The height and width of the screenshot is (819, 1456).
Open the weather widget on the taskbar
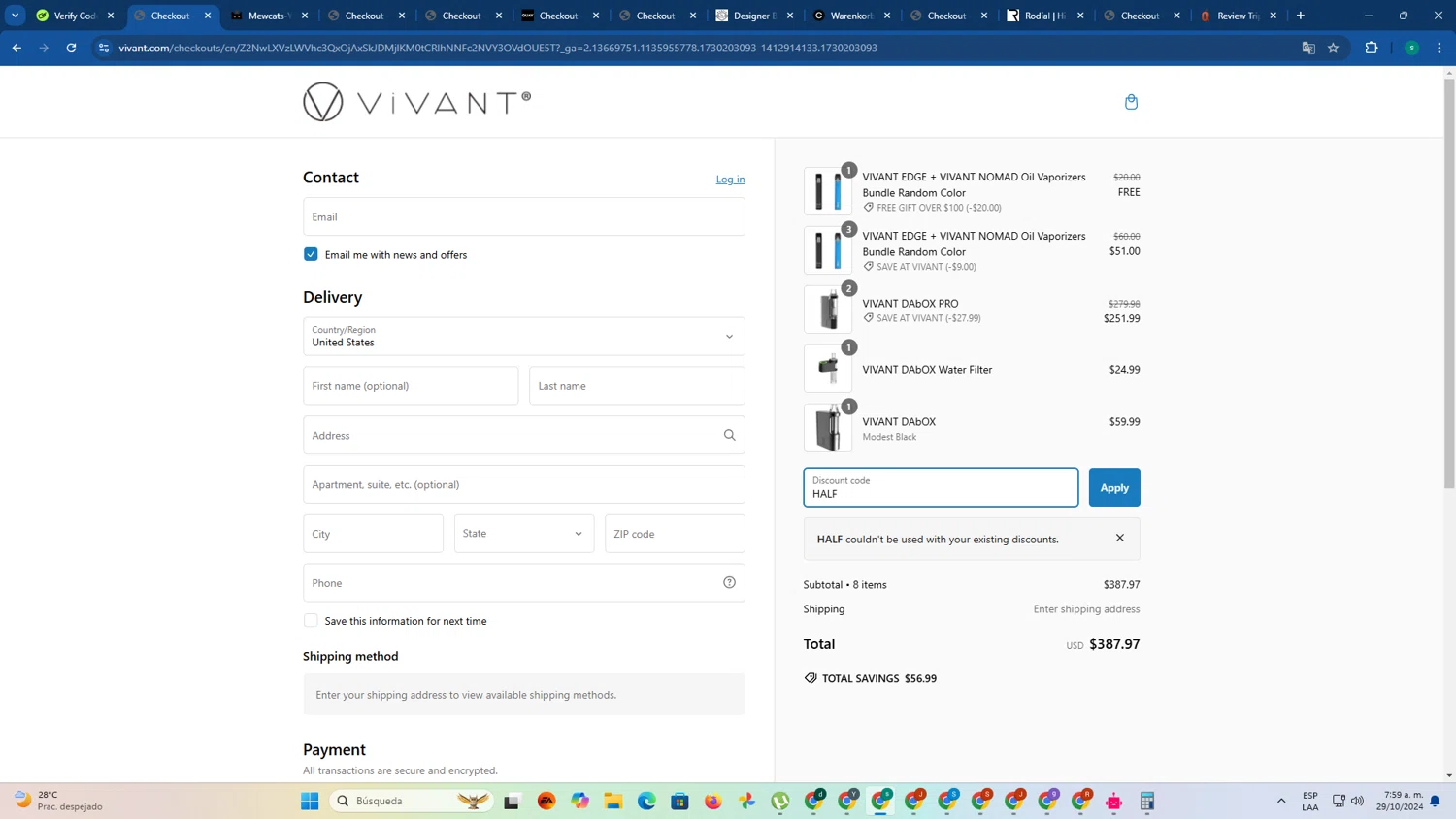tap(58, 801)
